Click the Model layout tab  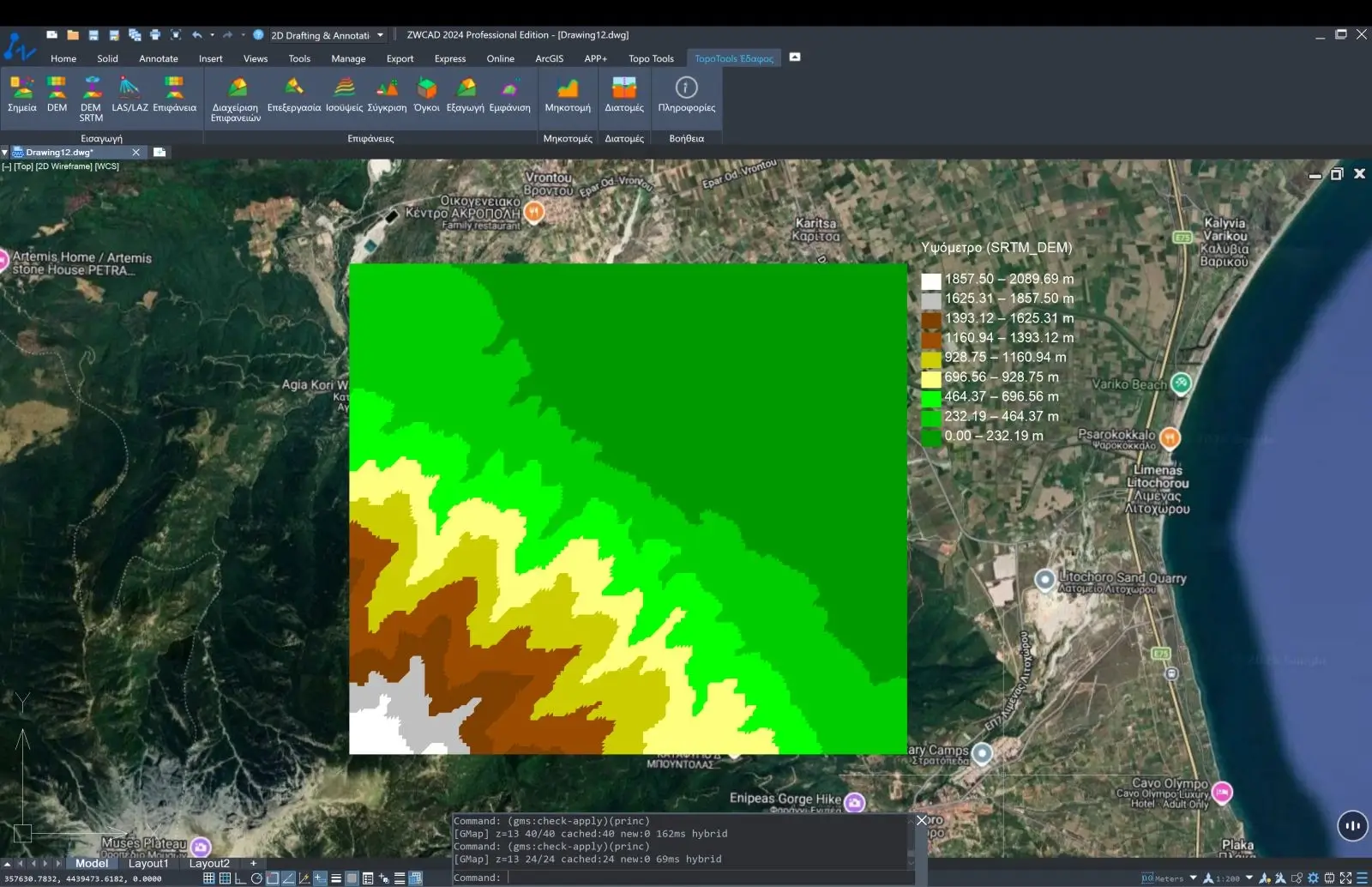click(x=92, y=863)
